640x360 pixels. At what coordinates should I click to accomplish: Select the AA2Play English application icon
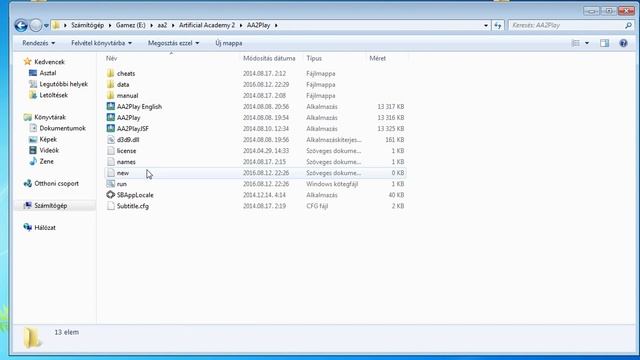click(111, 106)
